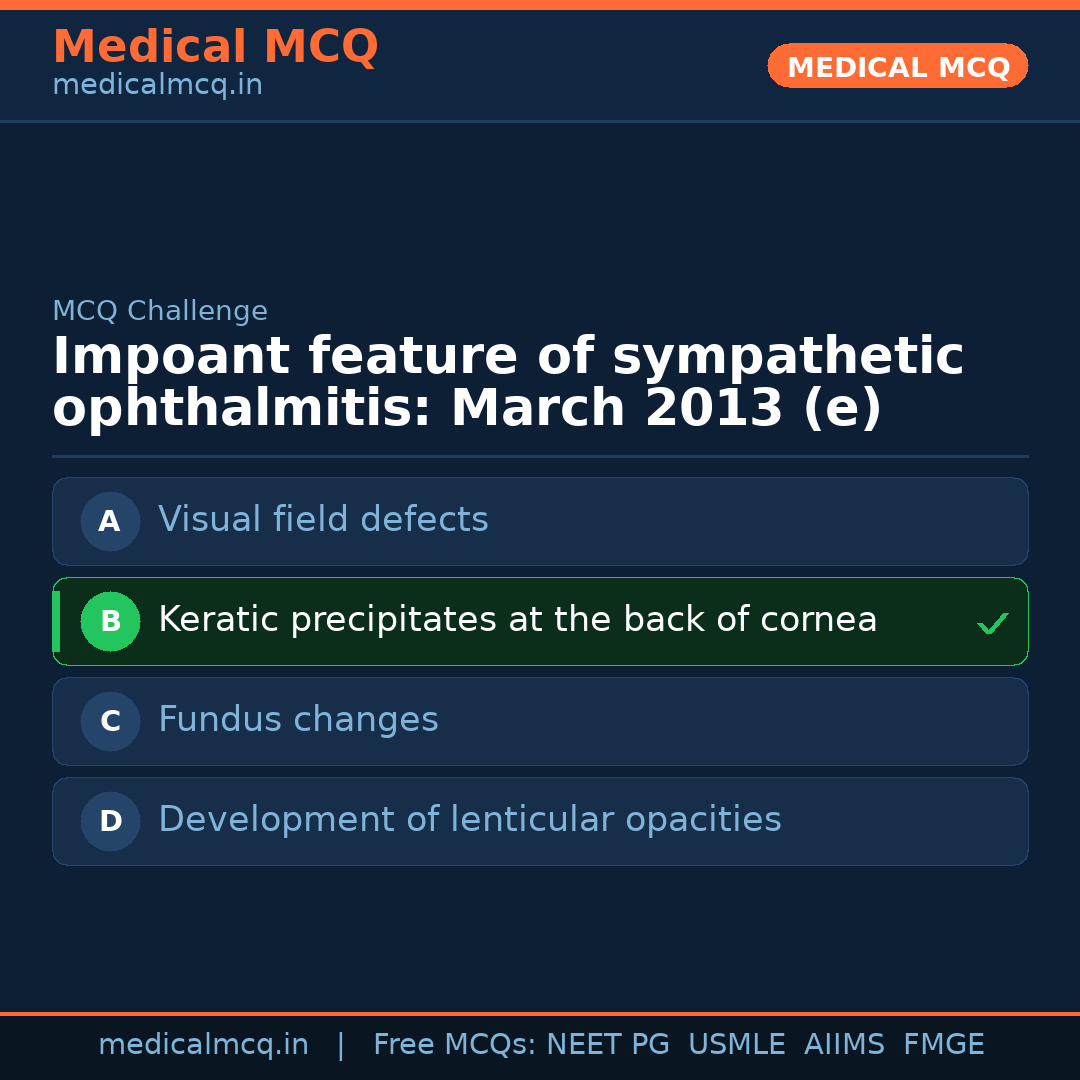Visit medicalmcq.in link under header

[x=157, y=86]
